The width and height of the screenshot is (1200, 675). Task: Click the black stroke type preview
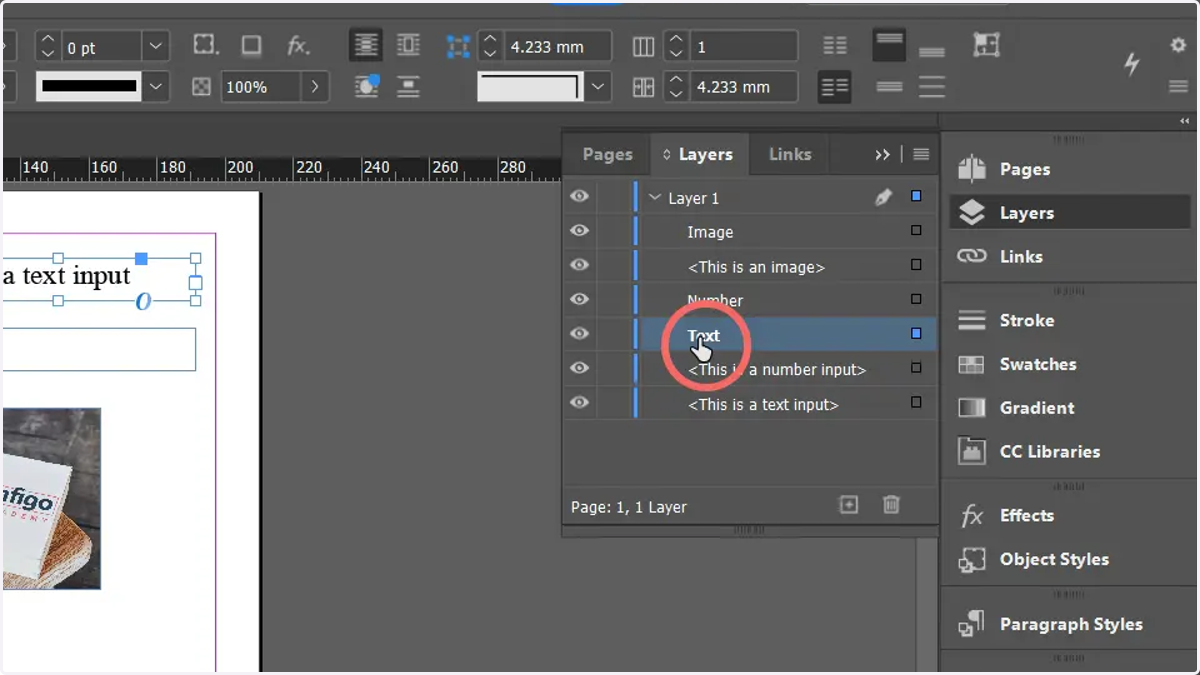click(x=89, y=87)
